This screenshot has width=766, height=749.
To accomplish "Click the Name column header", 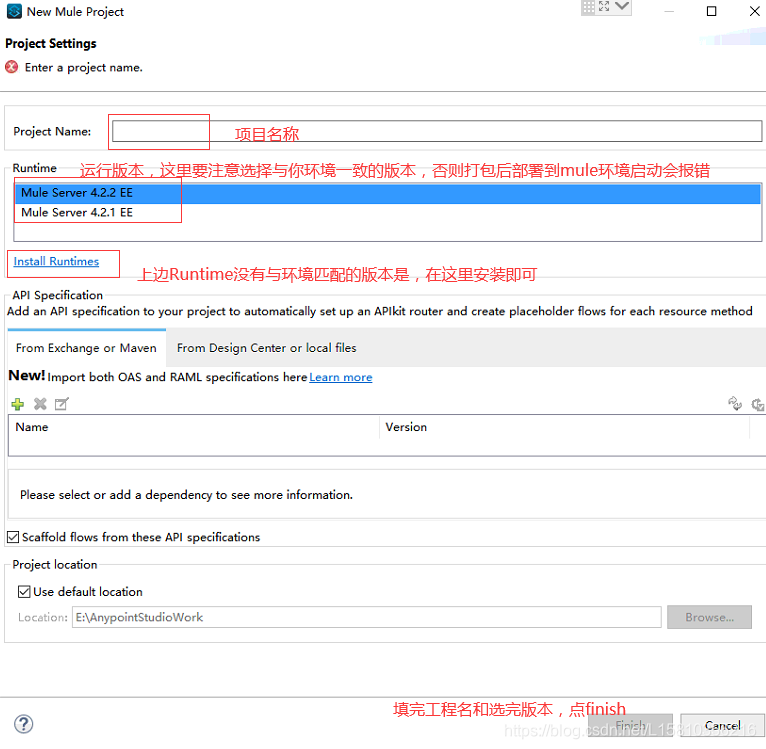I will click(x=193, y=427).
